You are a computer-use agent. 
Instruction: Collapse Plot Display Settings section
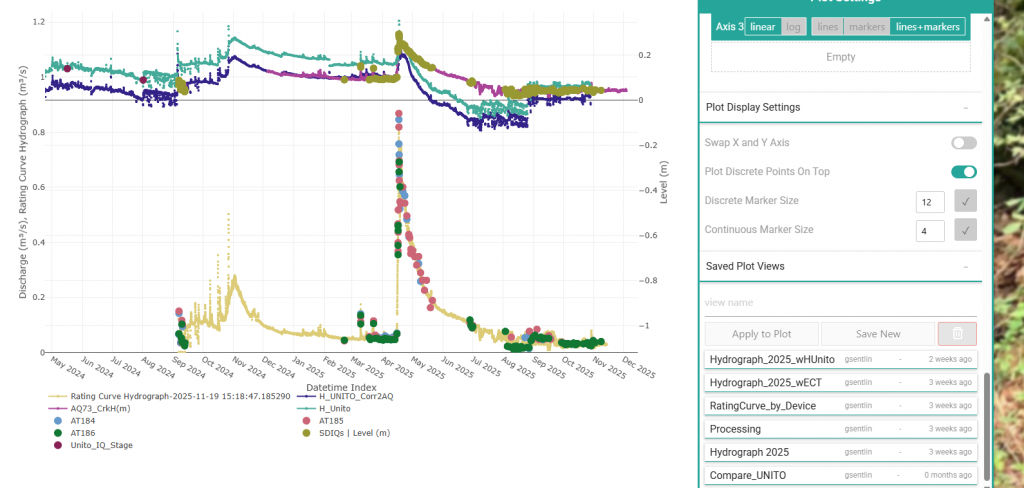[x=966, y=107]
